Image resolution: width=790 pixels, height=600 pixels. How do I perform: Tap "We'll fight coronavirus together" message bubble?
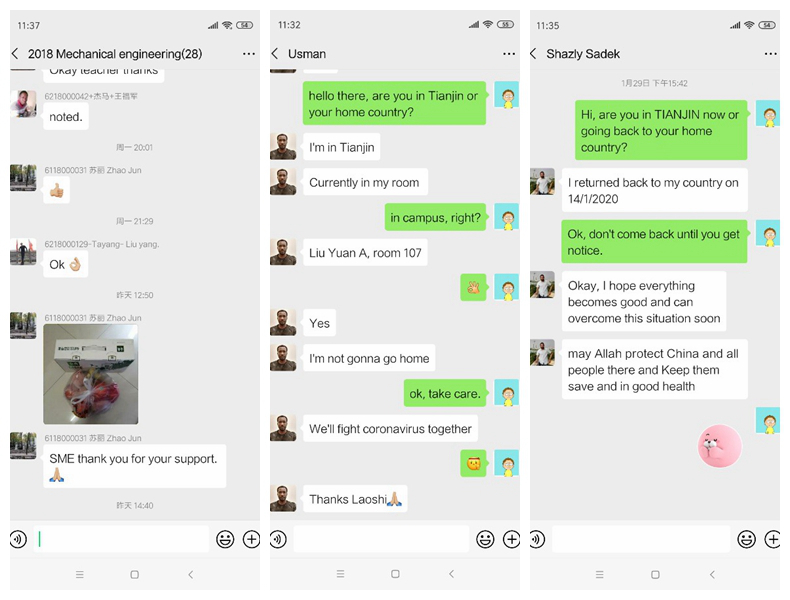[x=390, y=429]
